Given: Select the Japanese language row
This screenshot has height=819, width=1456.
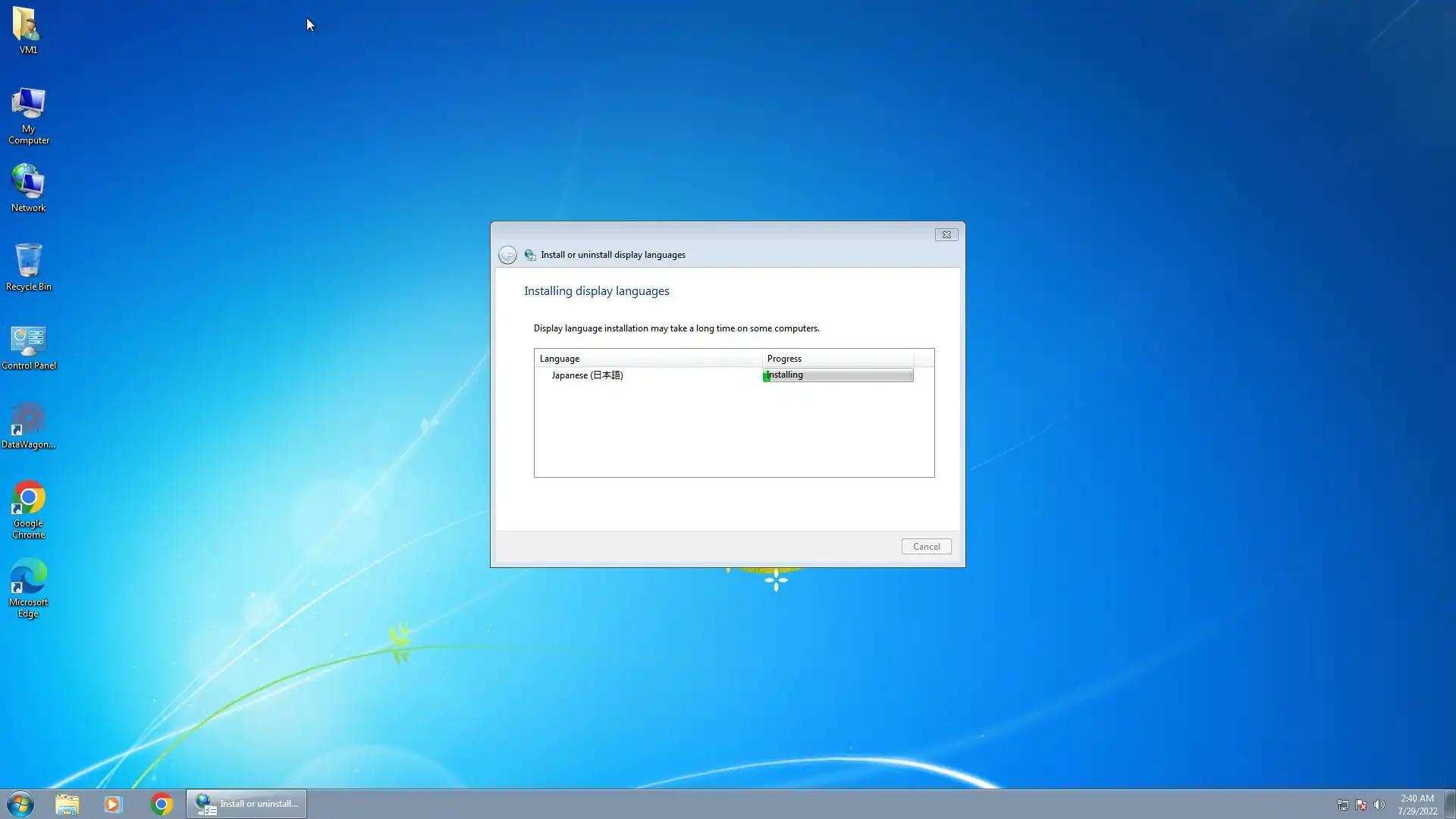Looking at the screenshot, I should click(x=587, y=375).
